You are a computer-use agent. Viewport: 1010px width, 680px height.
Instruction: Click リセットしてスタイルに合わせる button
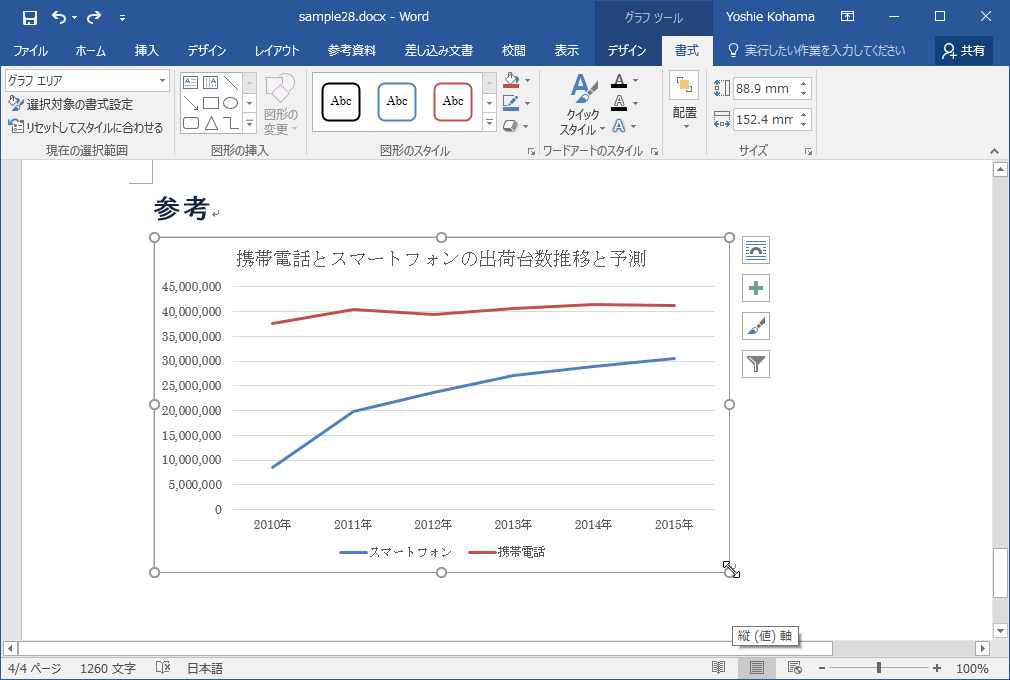click(x=86, y=127)
